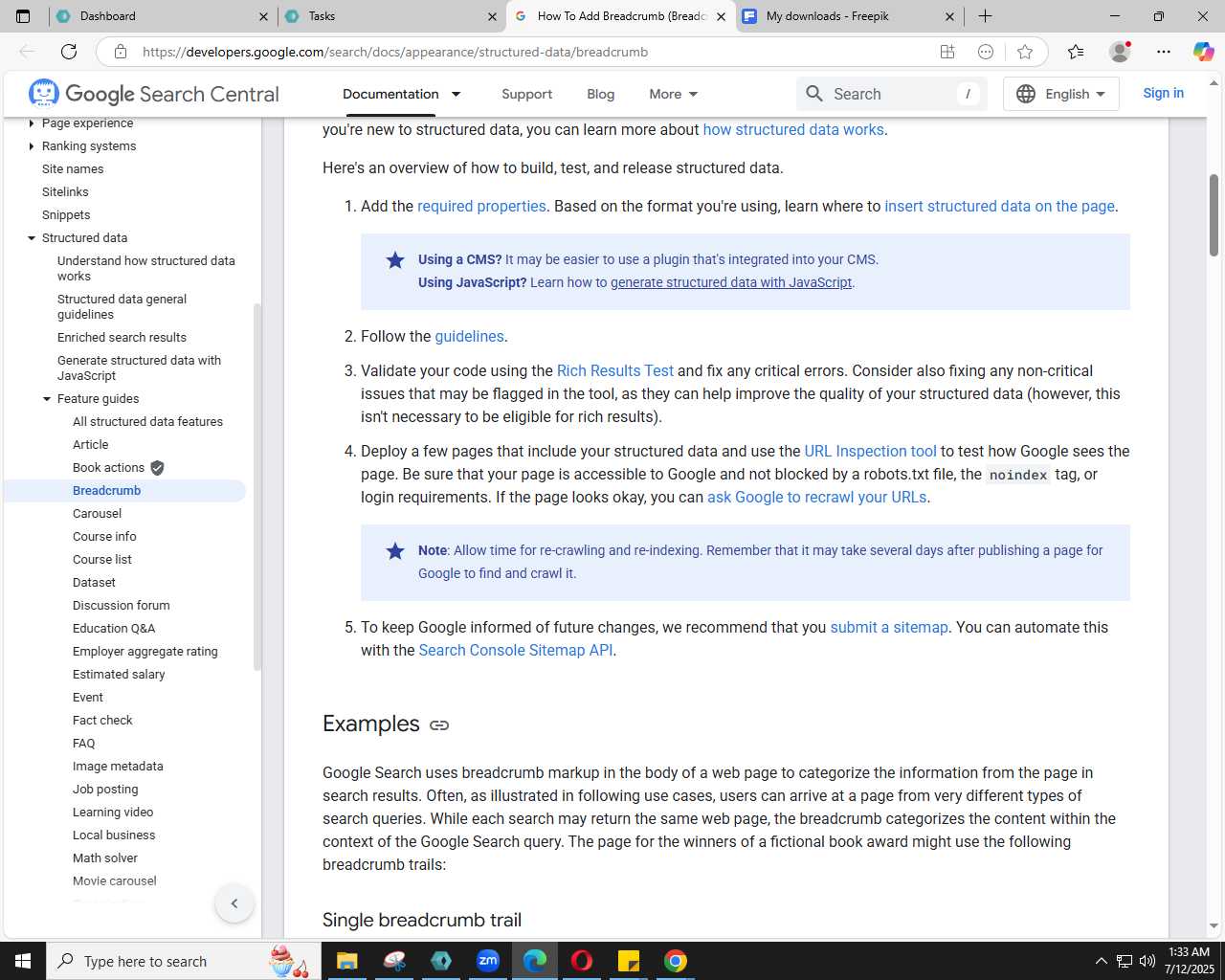The width and height of the screenshot is (1225, 980).
Task: Select Math solver in sidebar
Action: coord(105,857)
